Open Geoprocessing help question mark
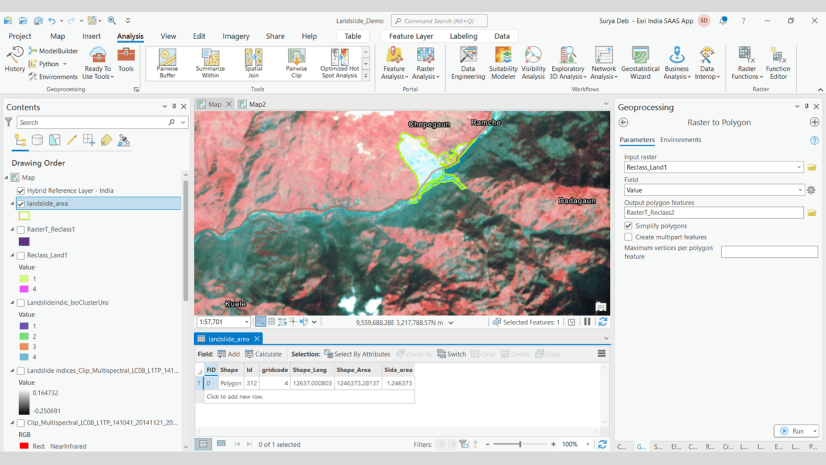 tap(814, 140)
